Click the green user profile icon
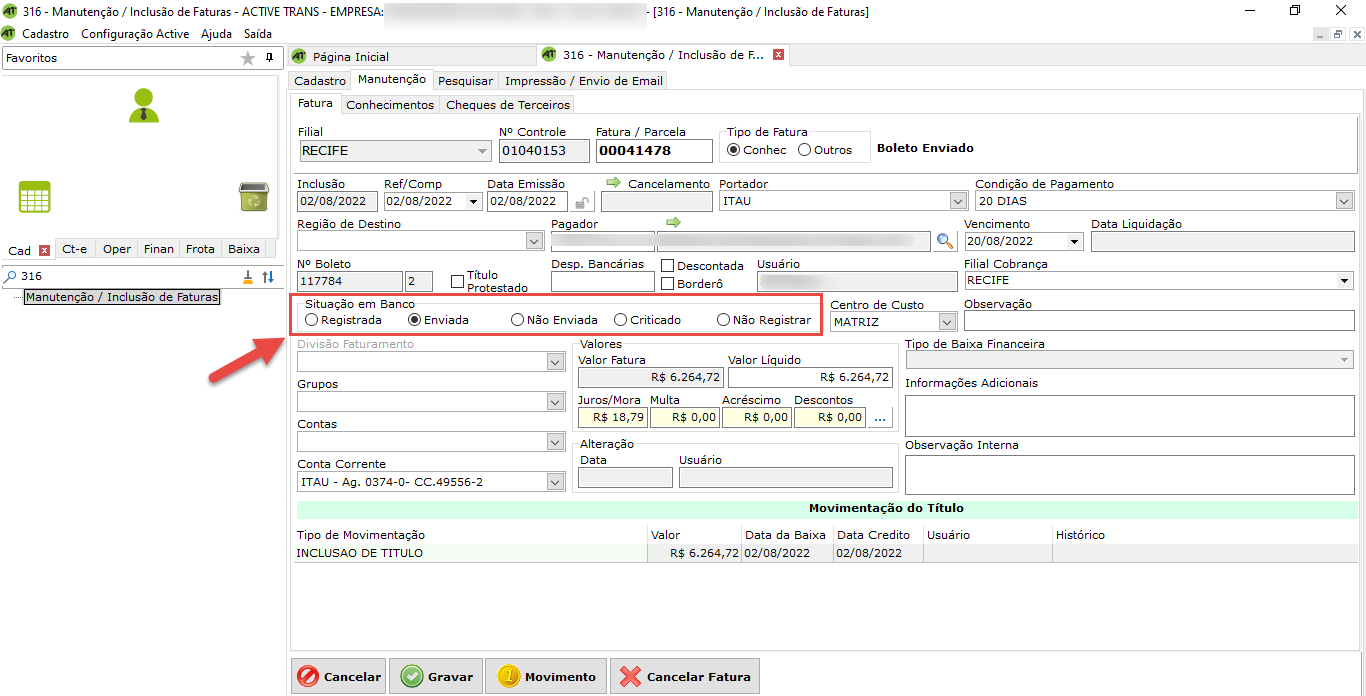 click(x=144, y=106)
